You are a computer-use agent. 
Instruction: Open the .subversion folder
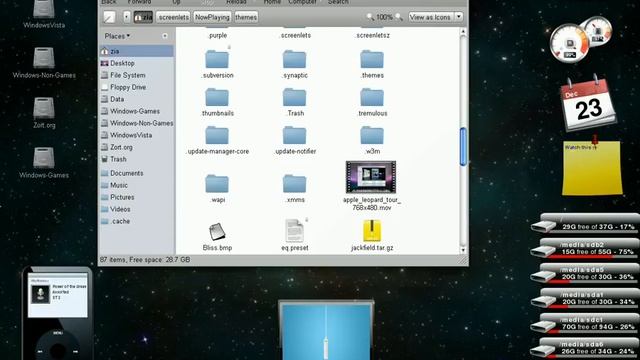(217, 60)
